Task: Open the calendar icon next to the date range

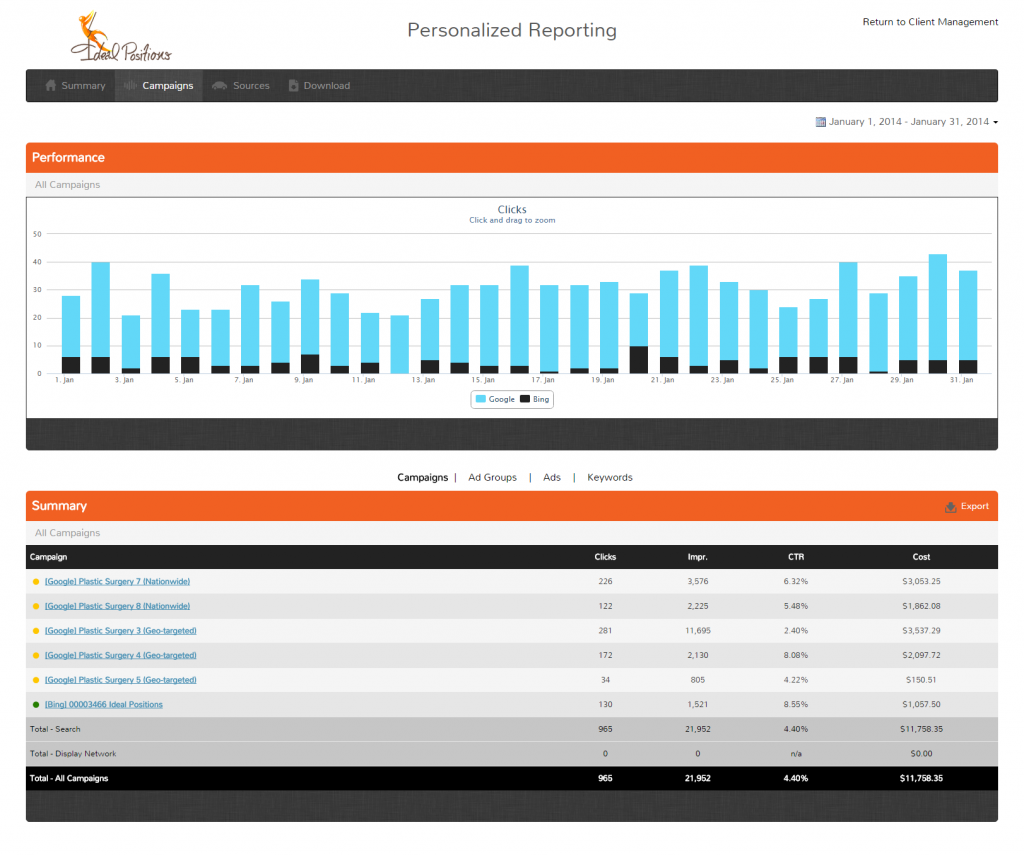Action: tap(820, 121)
